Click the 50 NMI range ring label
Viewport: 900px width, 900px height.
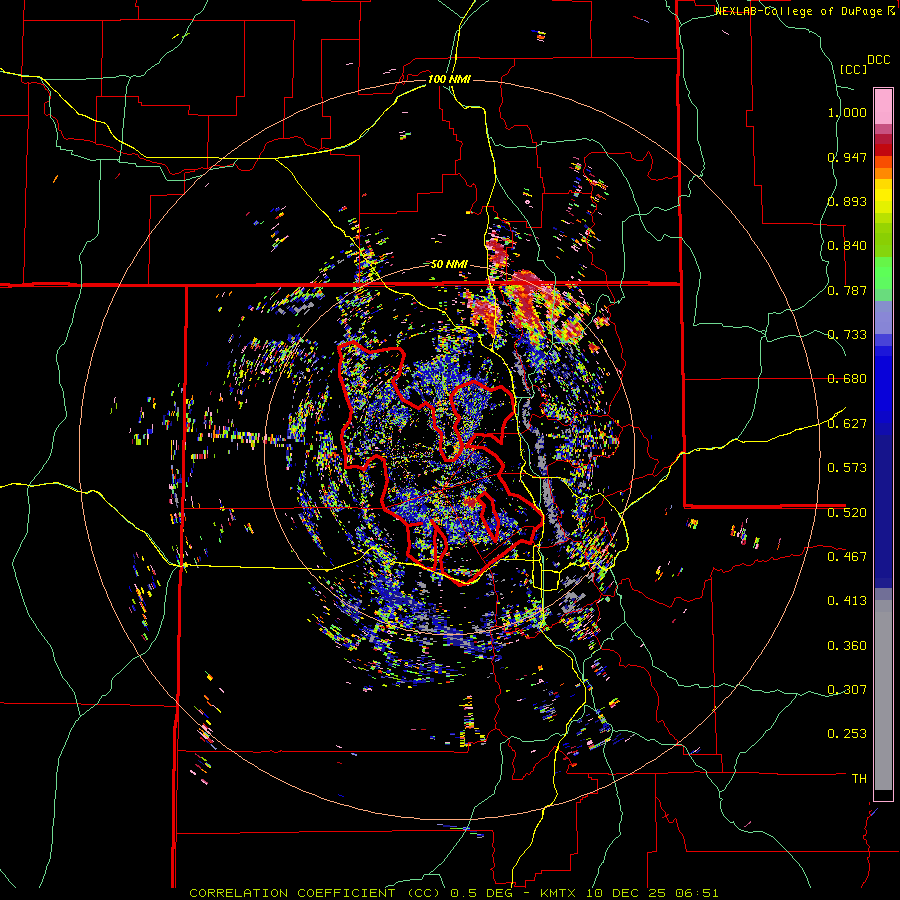point(449,265)
